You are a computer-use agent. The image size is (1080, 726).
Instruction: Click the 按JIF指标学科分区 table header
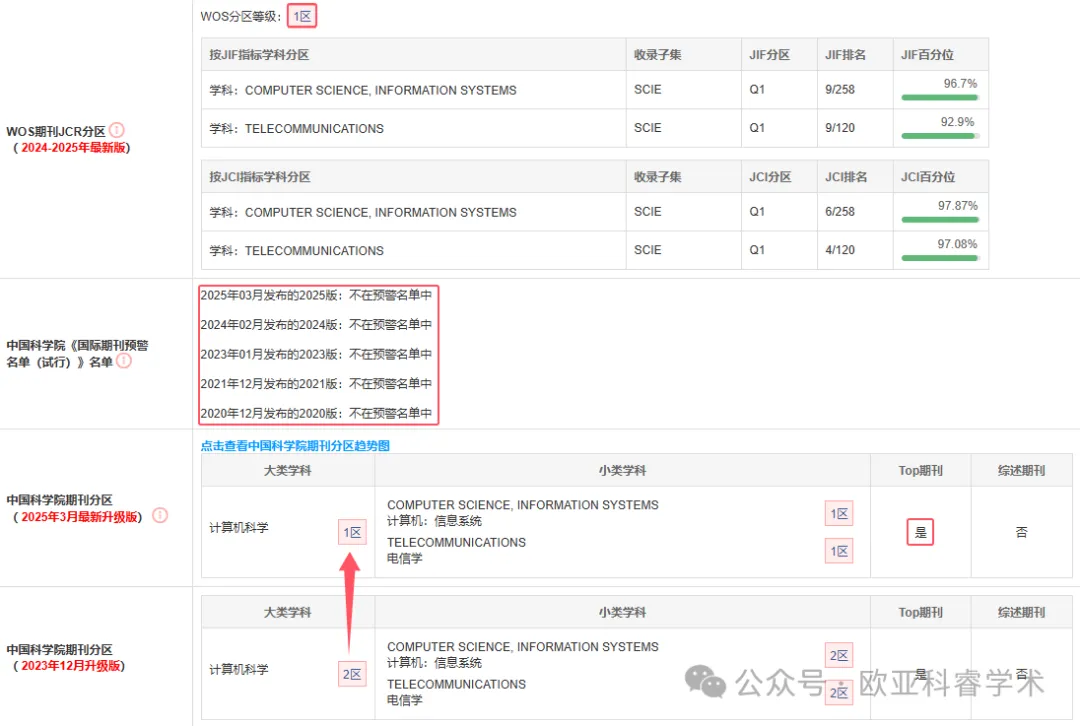[259, 55]
